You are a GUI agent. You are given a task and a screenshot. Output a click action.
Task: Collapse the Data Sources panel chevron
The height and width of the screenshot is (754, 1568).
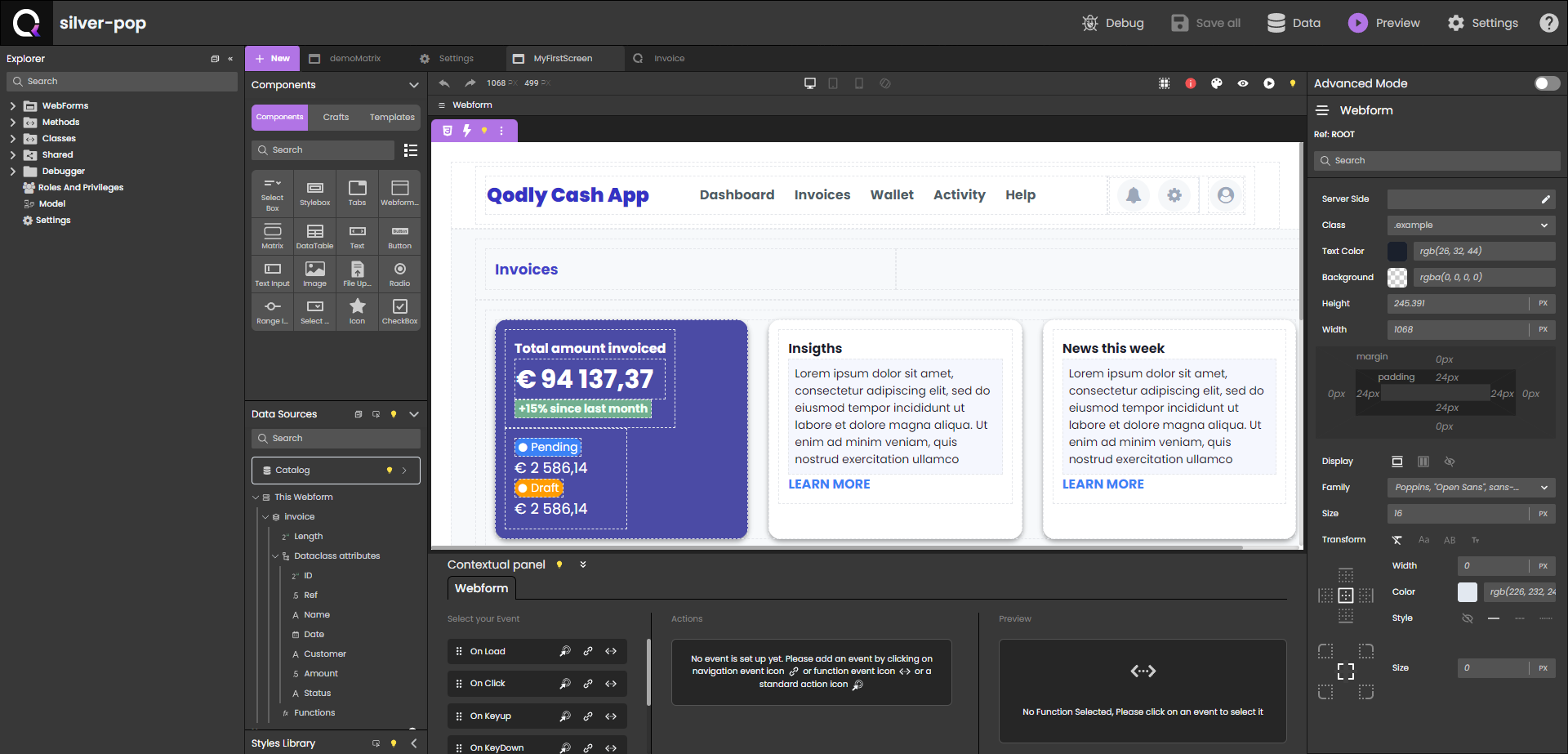(x=414, y=414)
